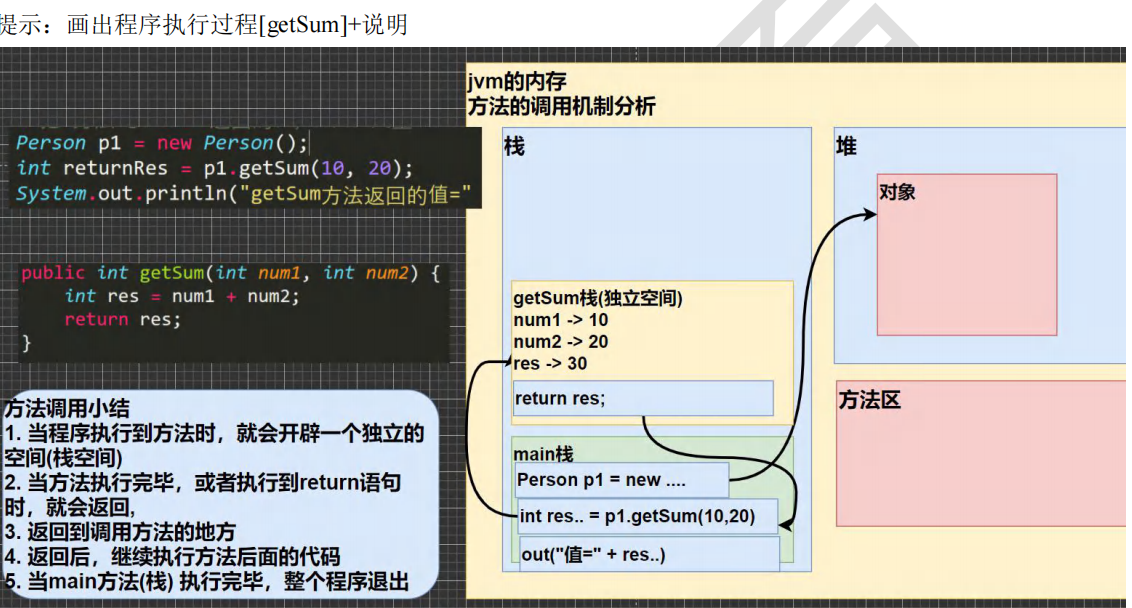Click code line 'int res = num1 + num2;'

click(181, 296)
